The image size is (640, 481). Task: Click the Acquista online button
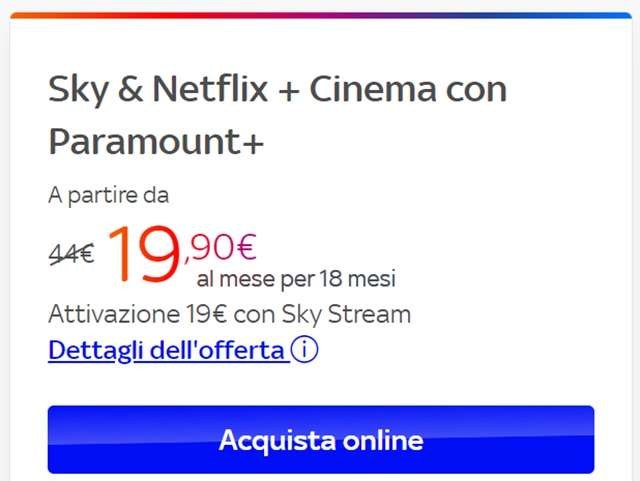(x=321, y=440)
